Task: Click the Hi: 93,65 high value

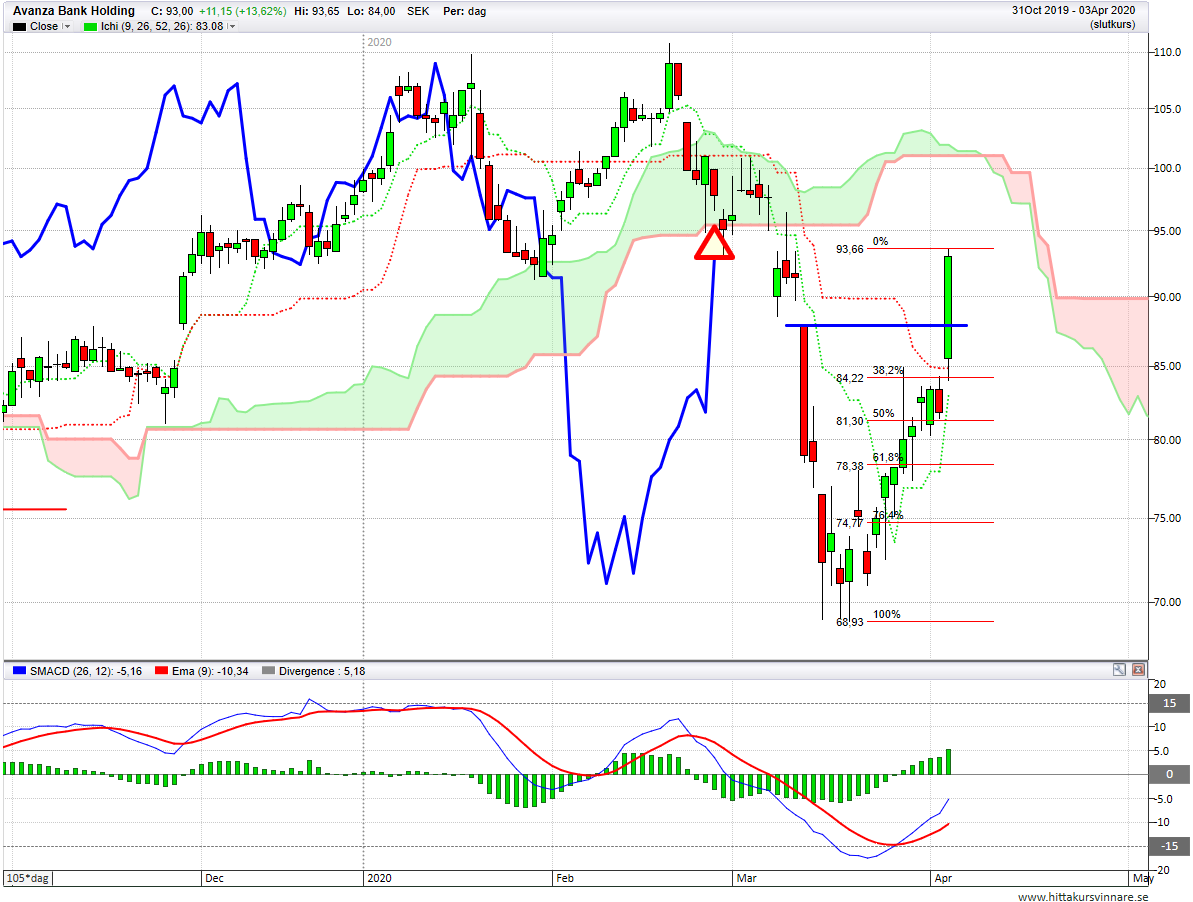Action: pyautogui.click(x=317, y=11)
